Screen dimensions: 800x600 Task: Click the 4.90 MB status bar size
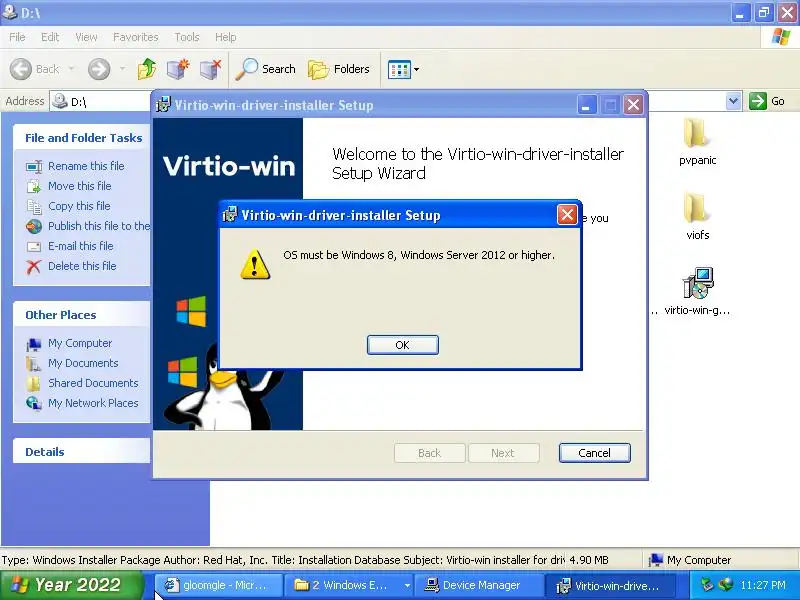pos(589,560)
